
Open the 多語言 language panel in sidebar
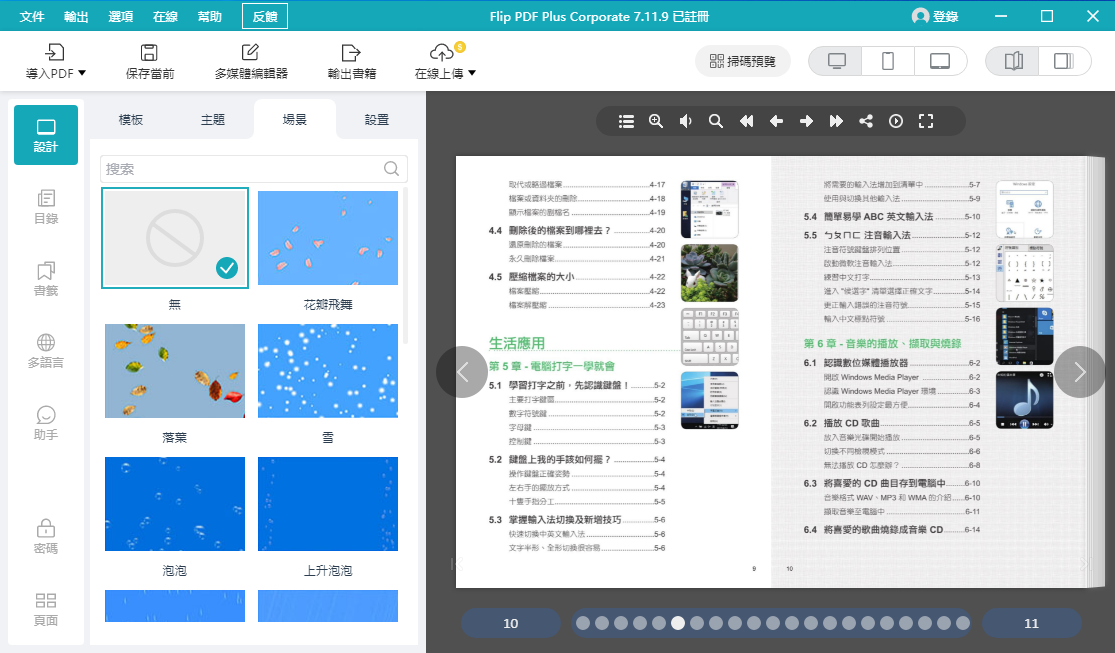[46, 351]
